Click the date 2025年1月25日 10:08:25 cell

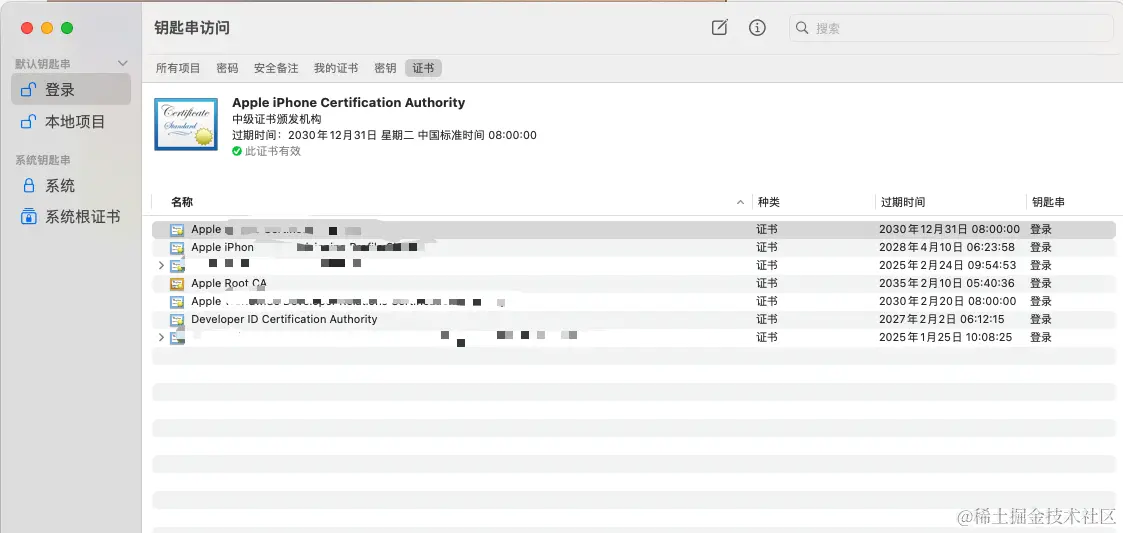945,337
